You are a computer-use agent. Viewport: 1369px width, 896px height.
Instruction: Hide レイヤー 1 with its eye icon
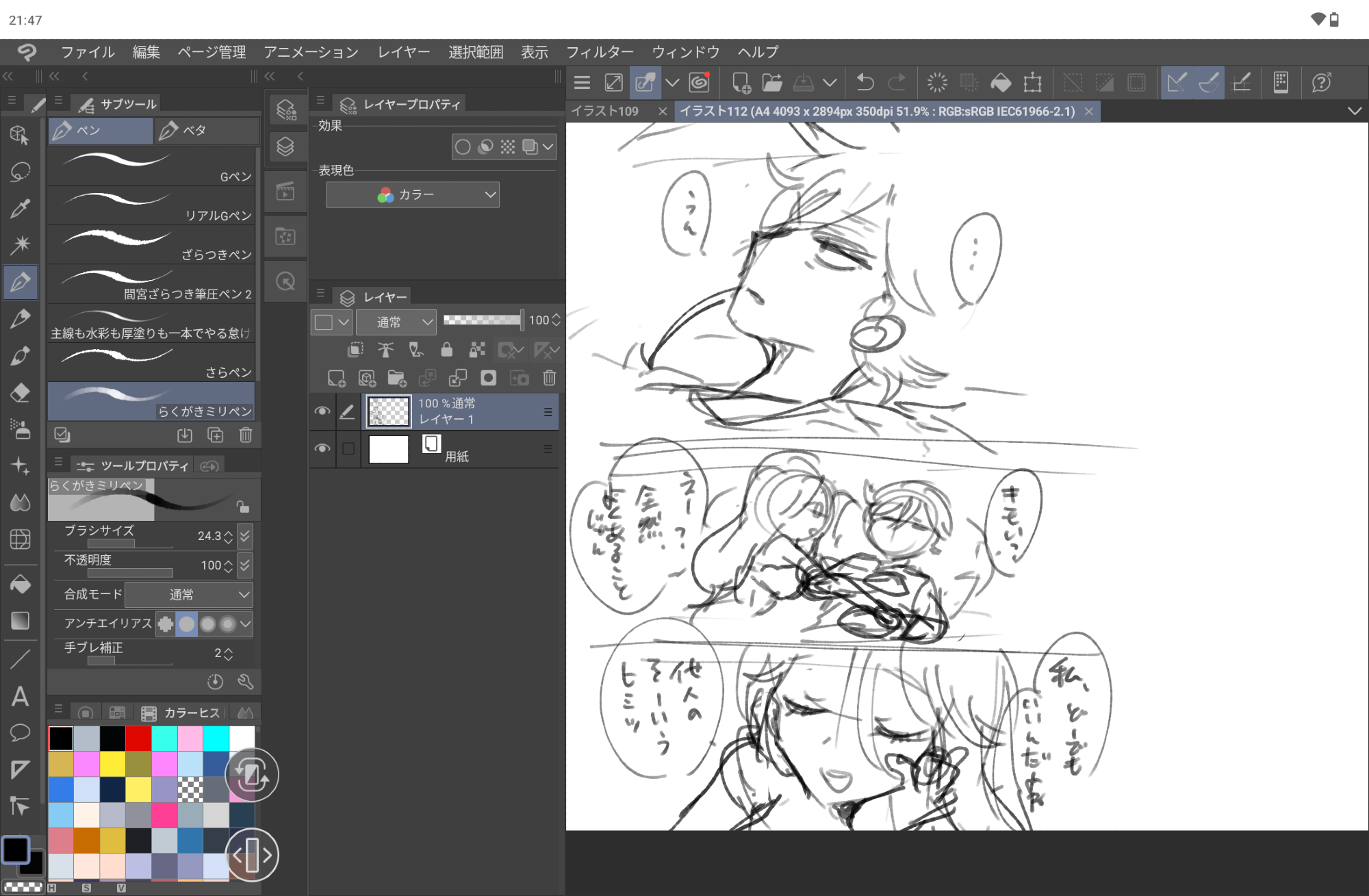coord(322,411)
